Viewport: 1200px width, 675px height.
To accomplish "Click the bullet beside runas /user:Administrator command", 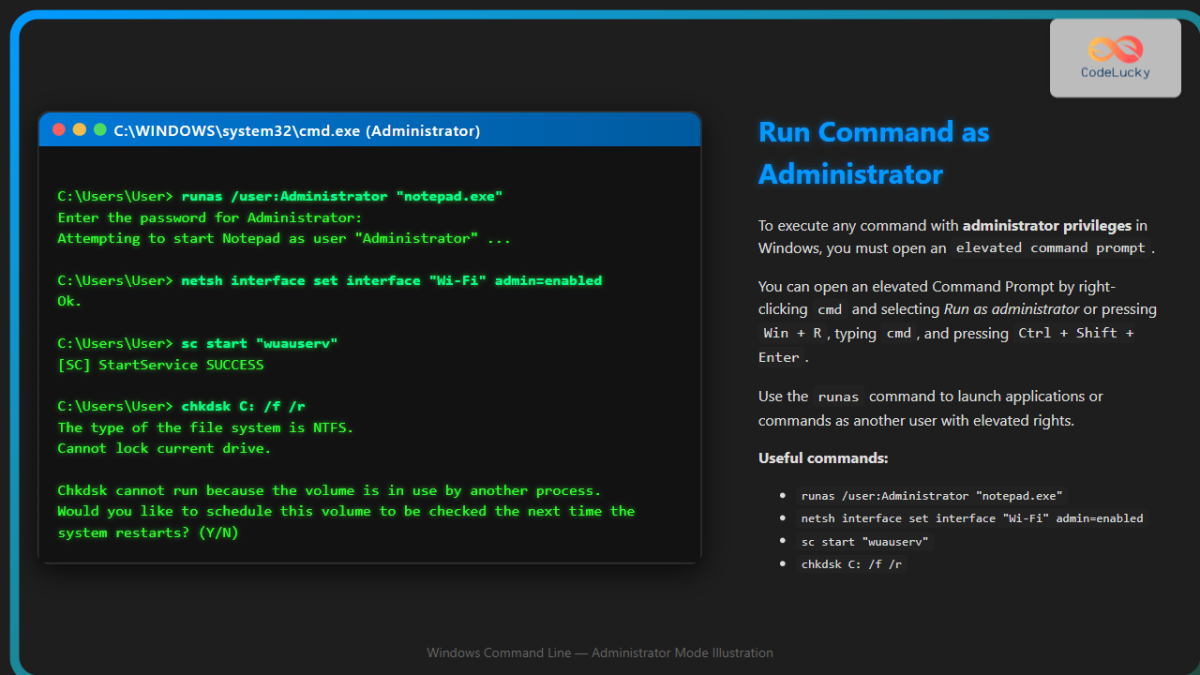I will (x=785, y=495).
